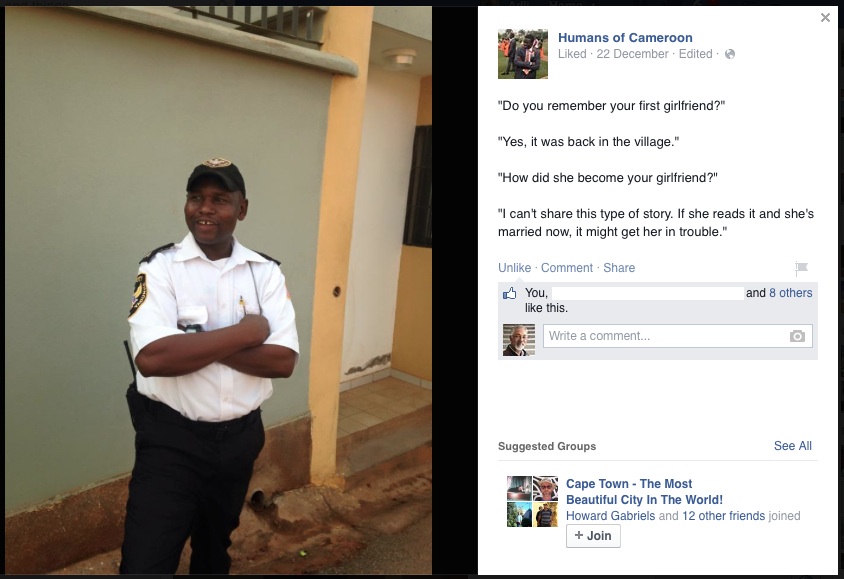Open the Humans of Cameroon page name
Viewport: 844px width, 579px height.
pos(625,38)
